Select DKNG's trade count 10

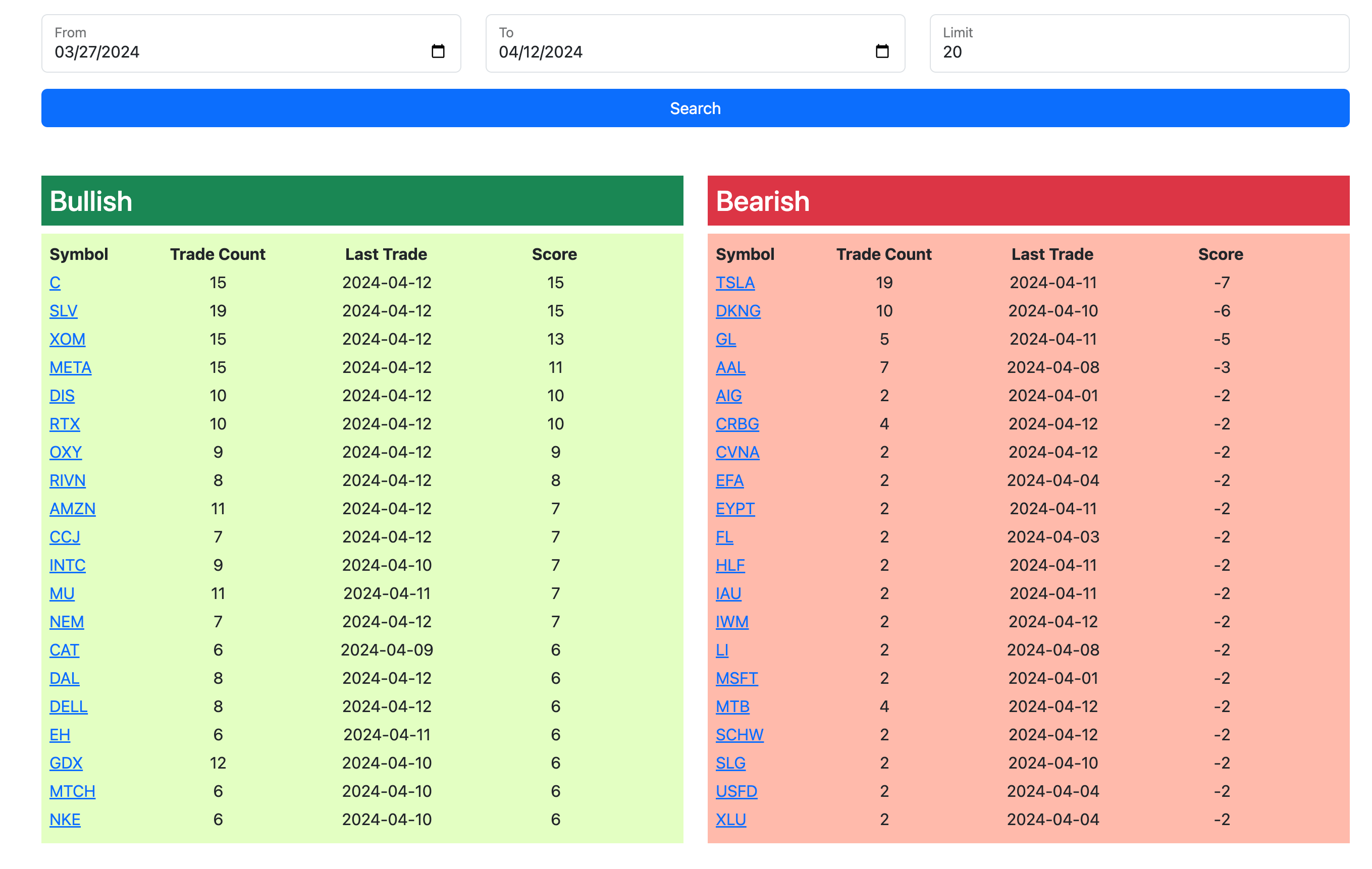[x=884, y=311]
